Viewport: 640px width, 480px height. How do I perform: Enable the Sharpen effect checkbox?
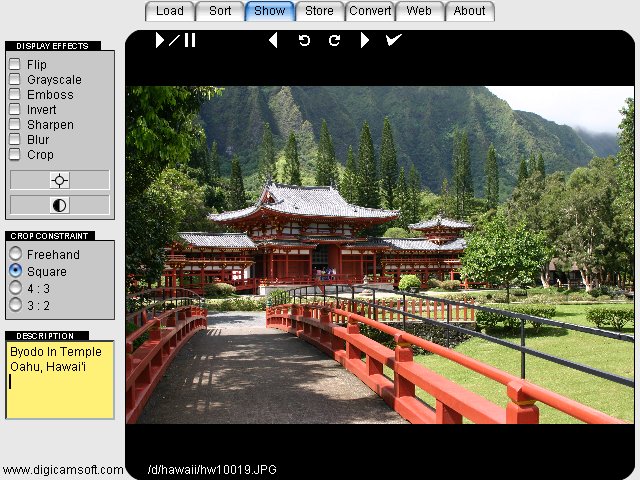click(x=15, y=124)
